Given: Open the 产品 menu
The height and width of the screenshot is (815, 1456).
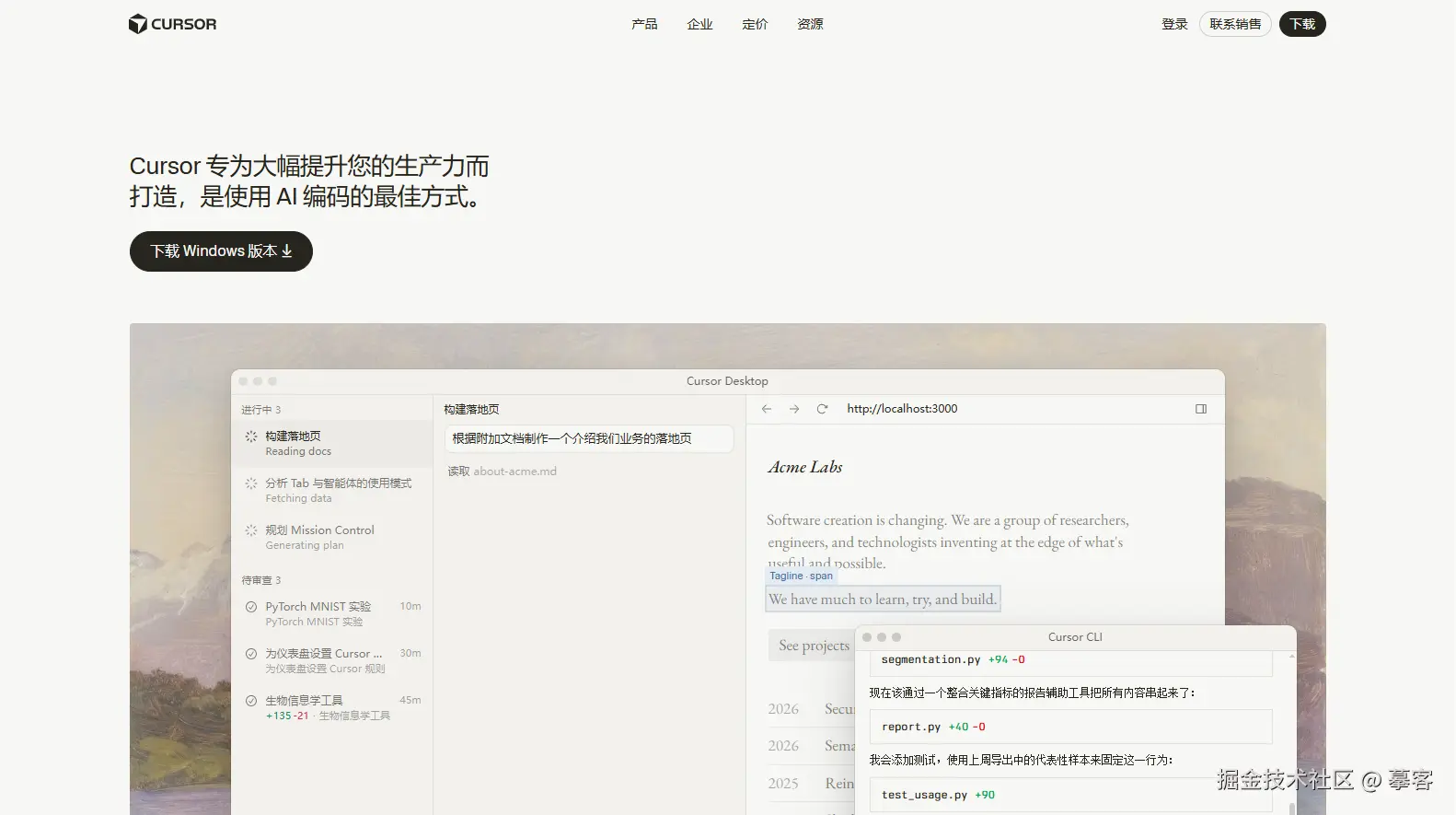Looking at the screenshot, I should click(x=644, y=24).
